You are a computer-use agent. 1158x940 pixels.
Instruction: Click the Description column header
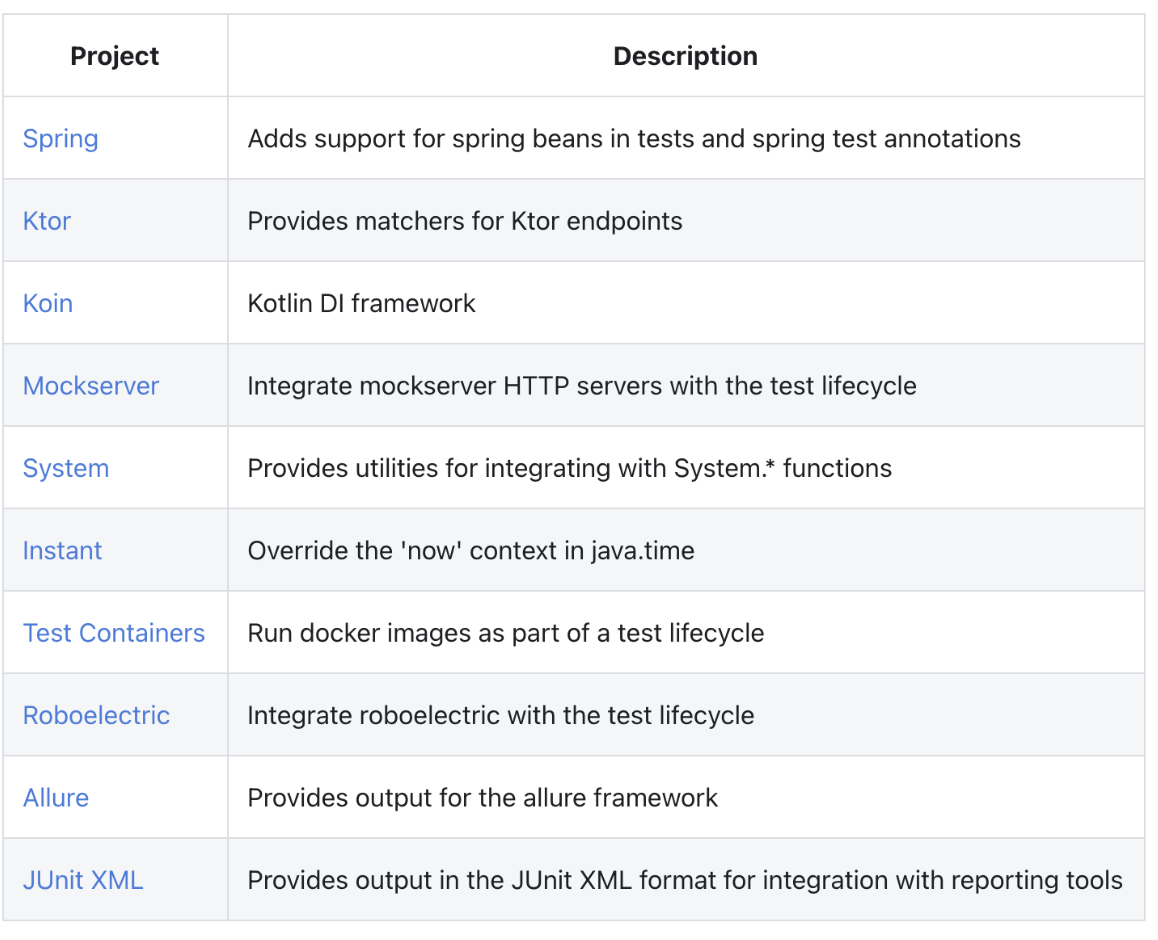686,56
